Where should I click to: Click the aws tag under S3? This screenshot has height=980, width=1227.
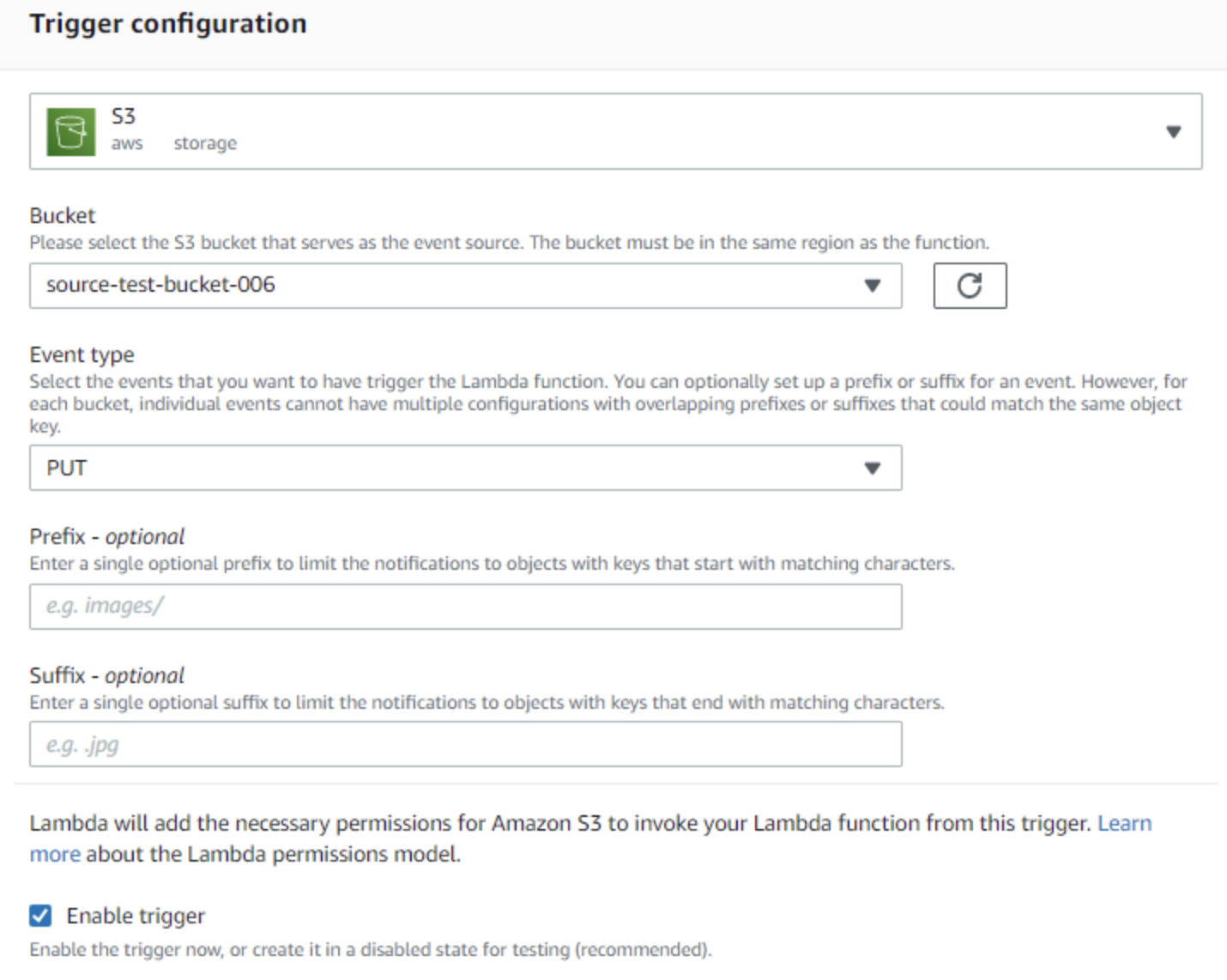click(127, 143)
